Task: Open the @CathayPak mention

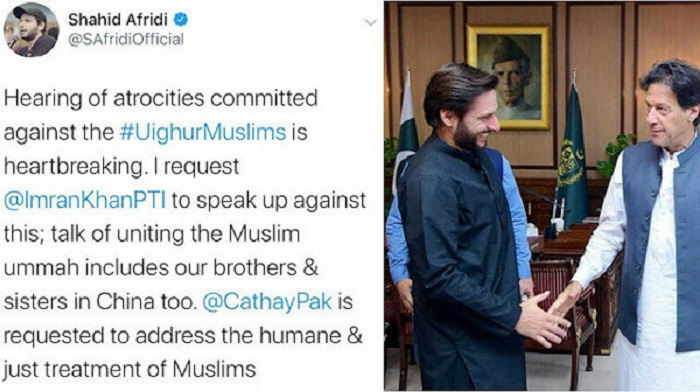Action: [x=267, y=302]
